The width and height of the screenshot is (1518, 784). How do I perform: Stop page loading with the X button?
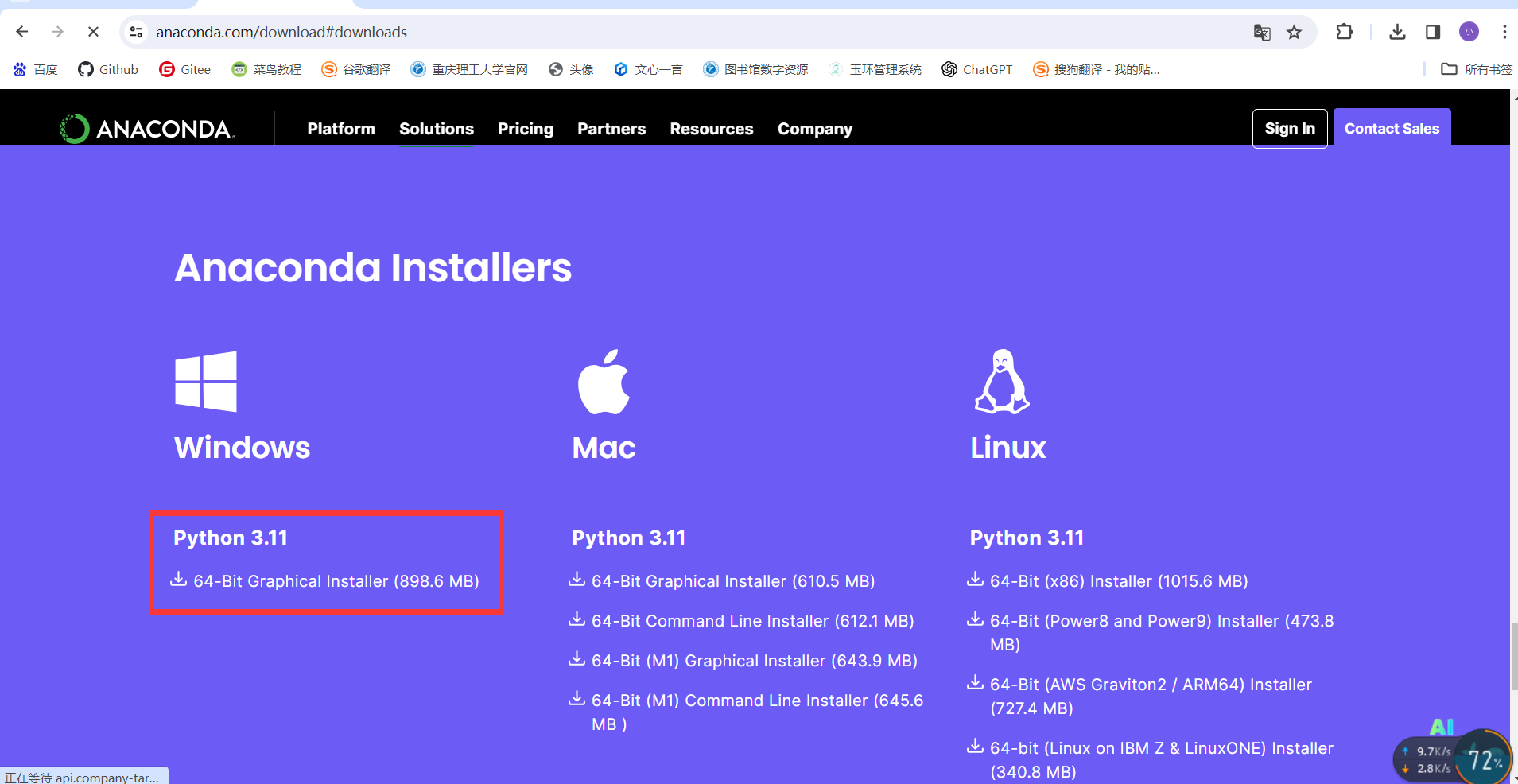point(93,32)
